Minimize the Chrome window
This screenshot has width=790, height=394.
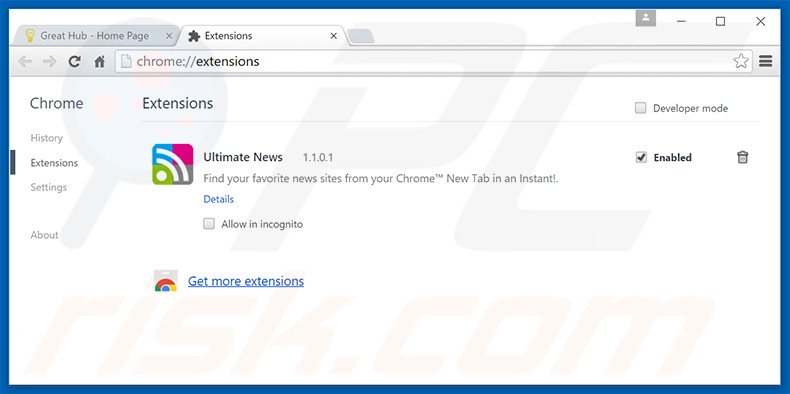682,21
